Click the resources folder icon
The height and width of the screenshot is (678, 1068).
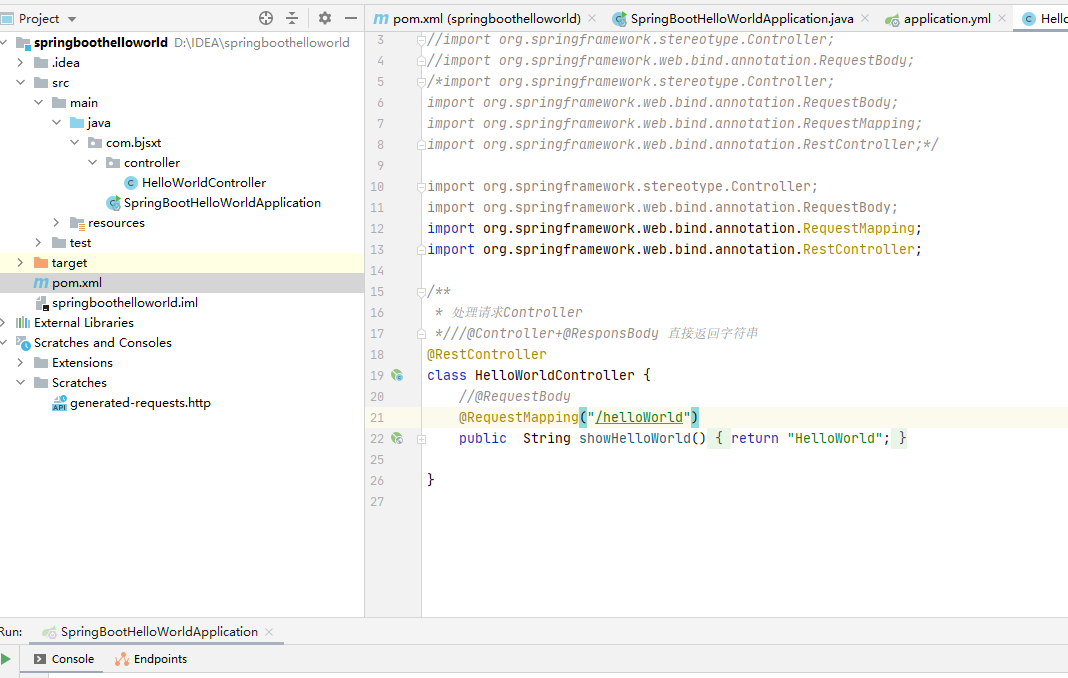(77, 223)
